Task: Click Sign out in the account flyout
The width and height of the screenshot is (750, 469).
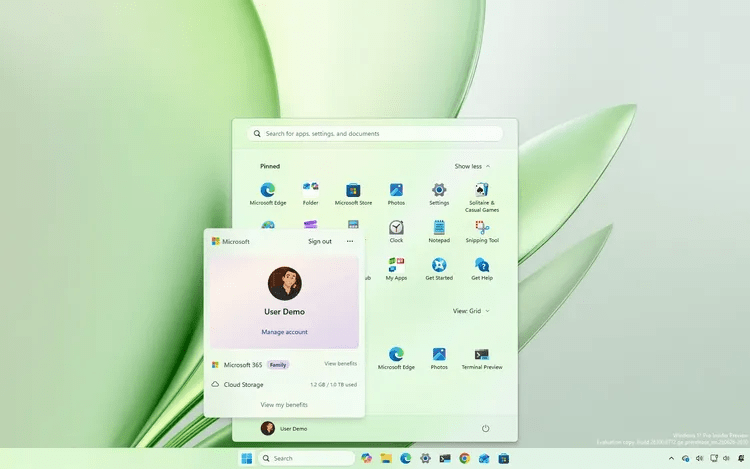Action: [320, 241]
